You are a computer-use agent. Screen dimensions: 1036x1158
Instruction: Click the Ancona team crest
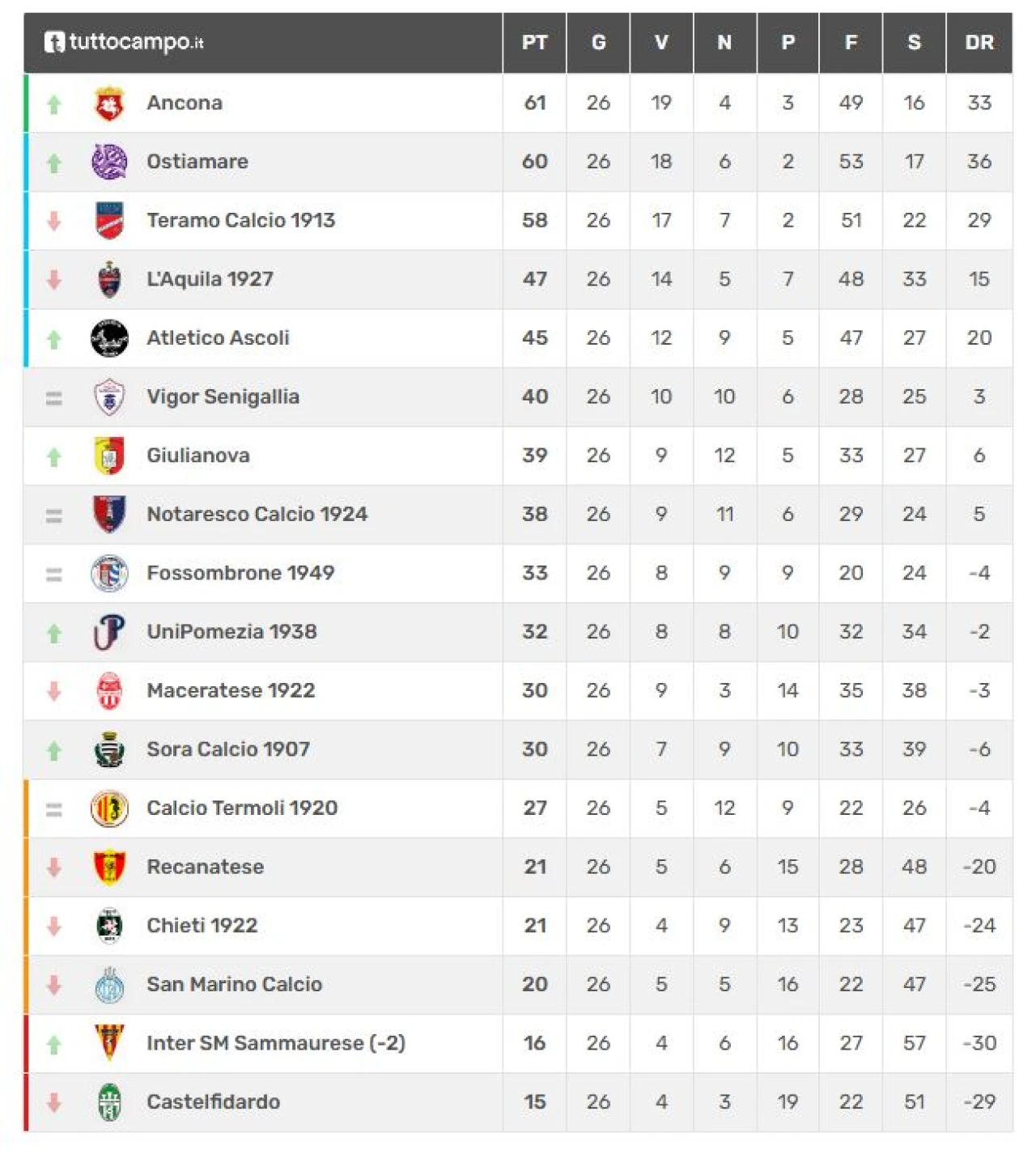pos(109,104)
